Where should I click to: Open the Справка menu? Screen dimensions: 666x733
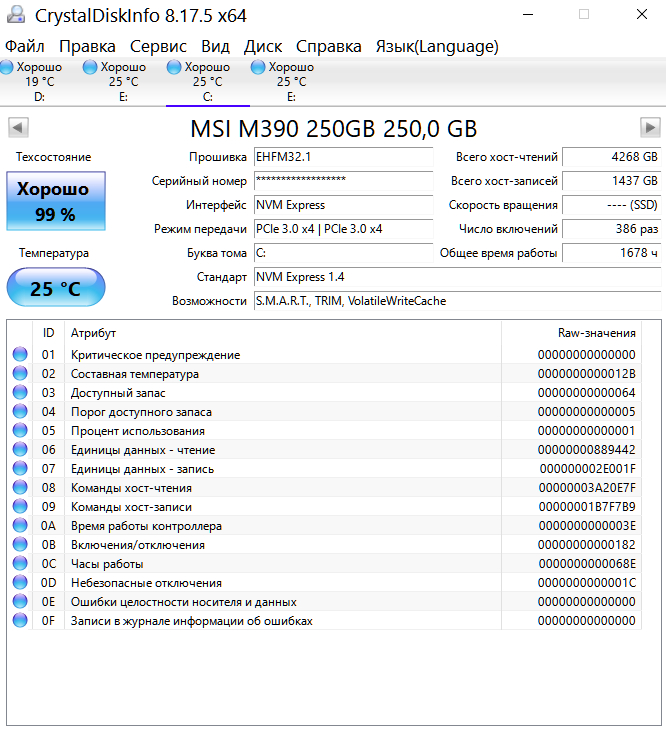click(329, 47)
